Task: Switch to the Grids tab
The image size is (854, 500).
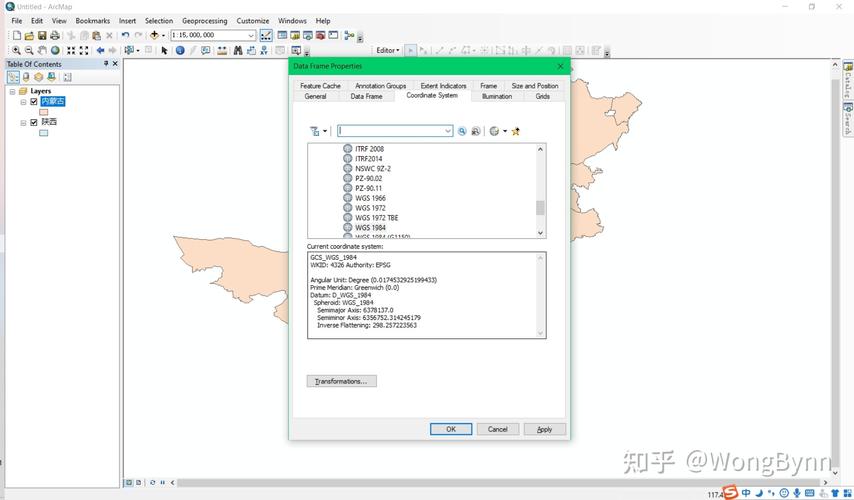Action: coord(542,96)
